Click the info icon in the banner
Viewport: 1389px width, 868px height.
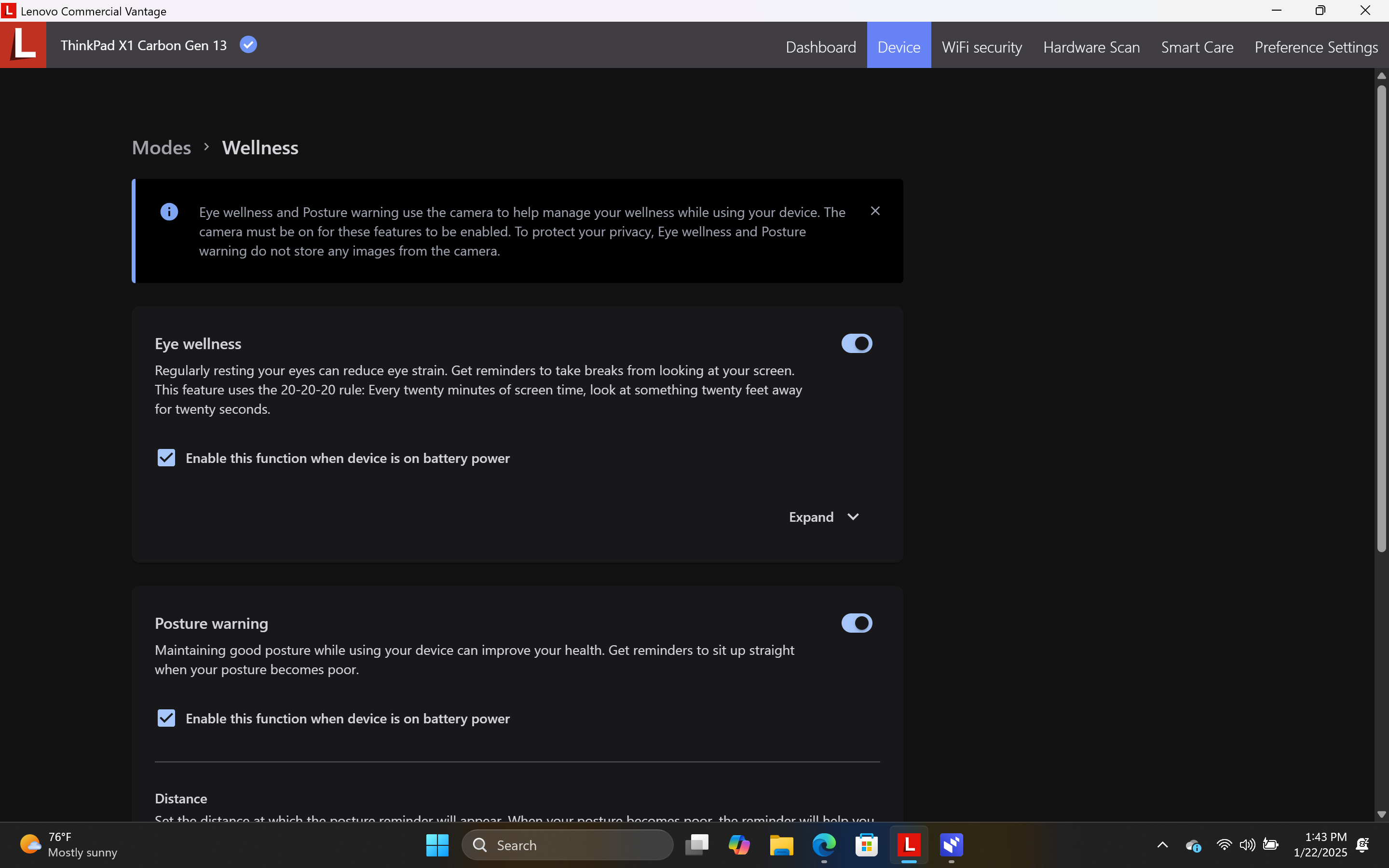click(169, 212)
